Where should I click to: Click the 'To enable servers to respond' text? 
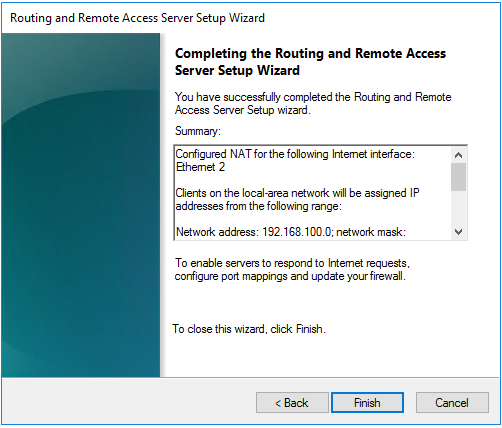point(292,263)
